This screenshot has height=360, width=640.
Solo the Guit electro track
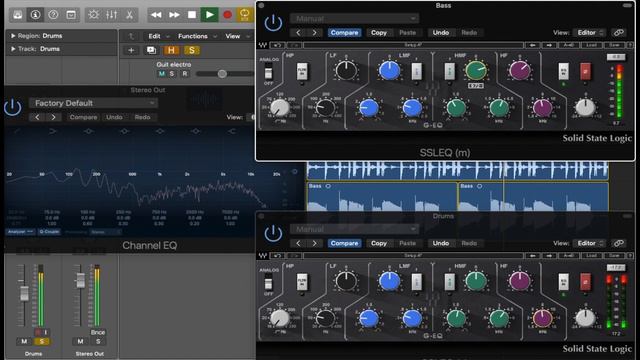pos(172,74)
